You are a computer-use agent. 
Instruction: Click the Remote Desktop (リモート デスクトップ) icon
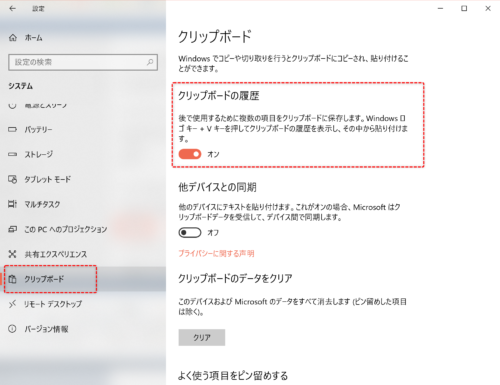click(x=12, y=304)
